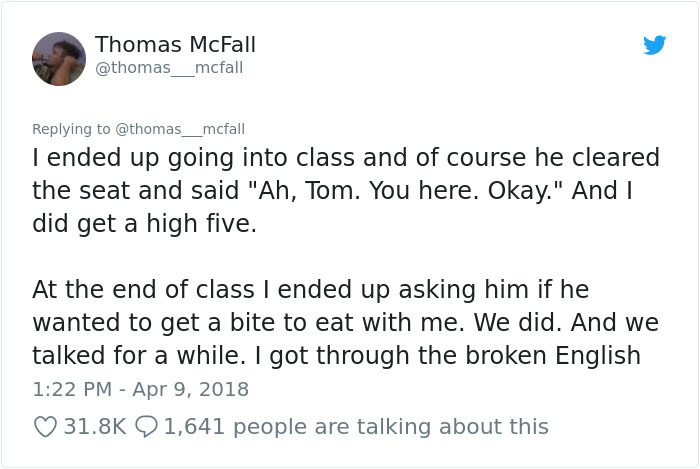Open replies via the speech bubble icon
The height and width of the screenshot is (469, 700).
coord(146,427)
